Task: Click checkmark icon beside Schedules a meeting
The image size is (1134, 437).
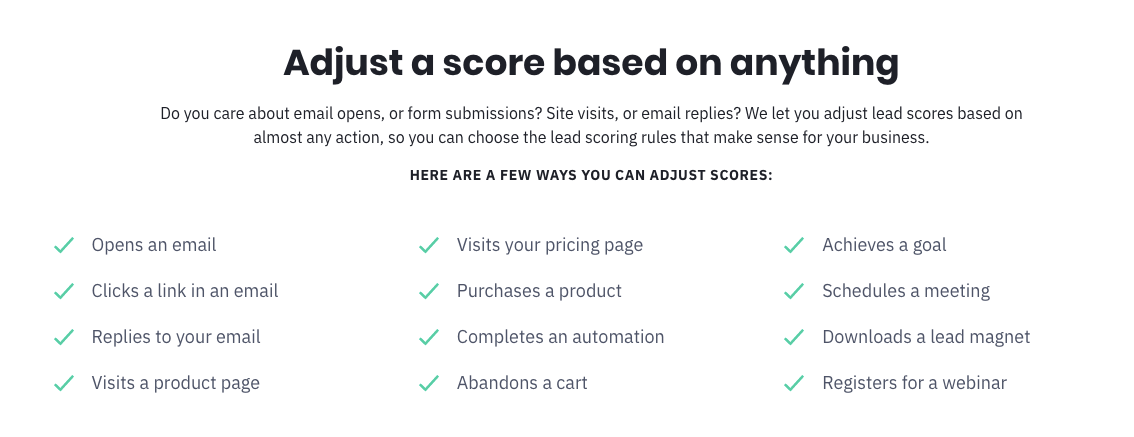Action: 794,291
